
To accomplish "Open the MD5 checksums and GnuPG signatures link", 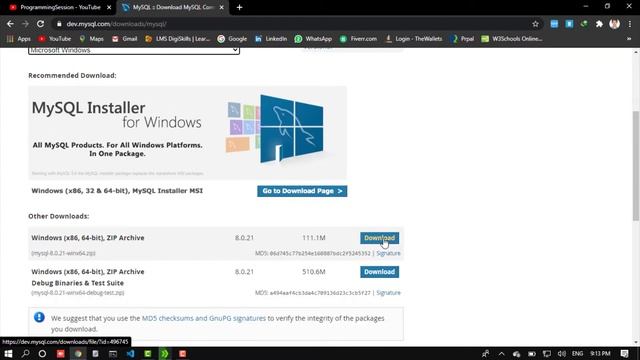I will 204,318.
